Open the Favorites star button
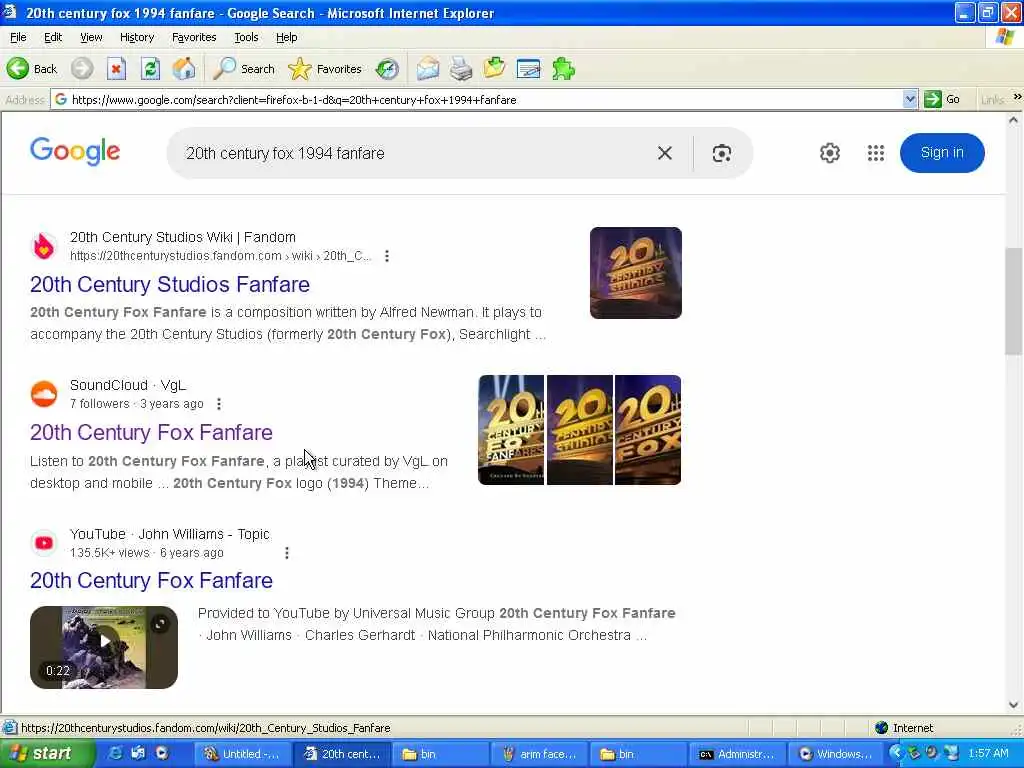 [325, 69]
